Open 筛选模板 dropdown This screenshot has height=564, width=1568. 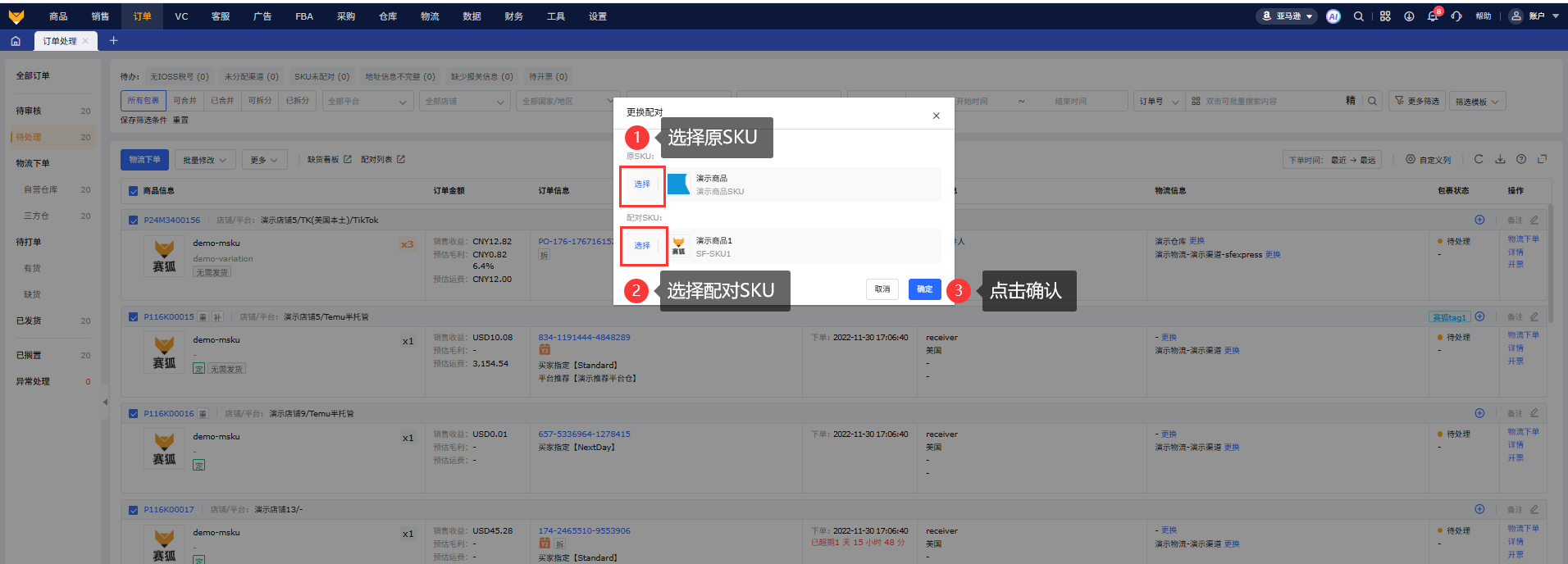point(1477,102)
